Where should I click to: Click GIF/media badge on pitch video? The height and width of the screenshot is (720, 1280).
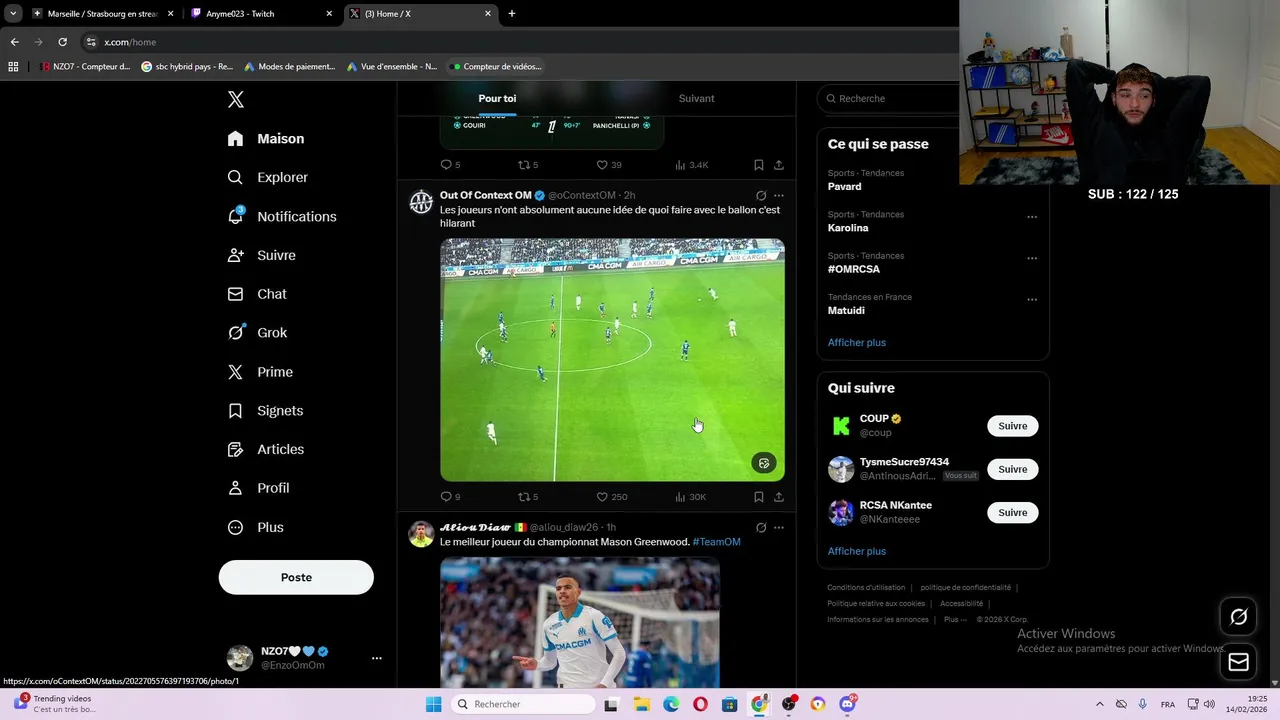(x=764, y=463)
